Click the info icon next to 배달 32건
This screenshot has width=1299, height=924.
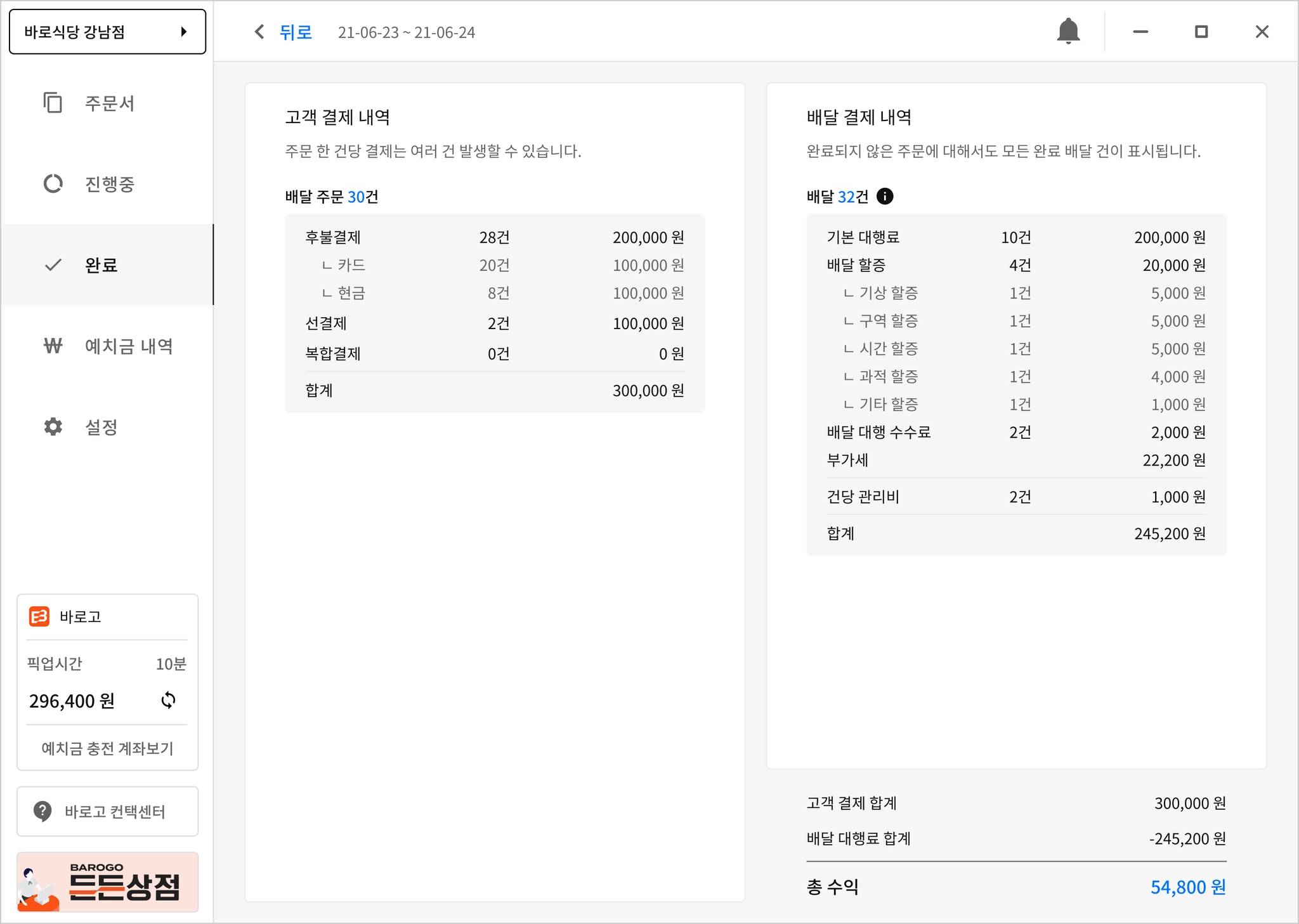885,197
